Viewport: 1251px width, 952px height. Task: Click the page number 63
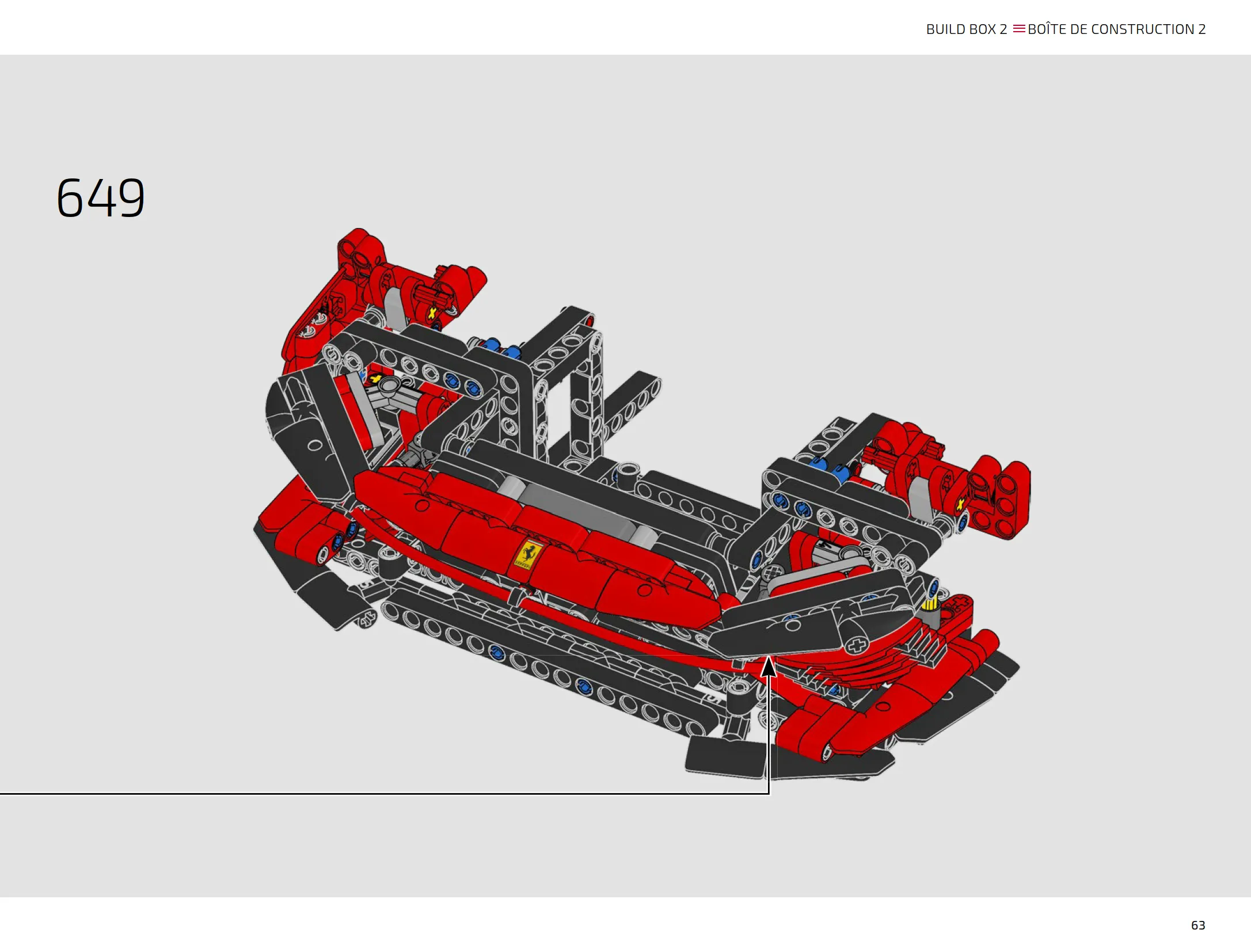click(1198, 925)
